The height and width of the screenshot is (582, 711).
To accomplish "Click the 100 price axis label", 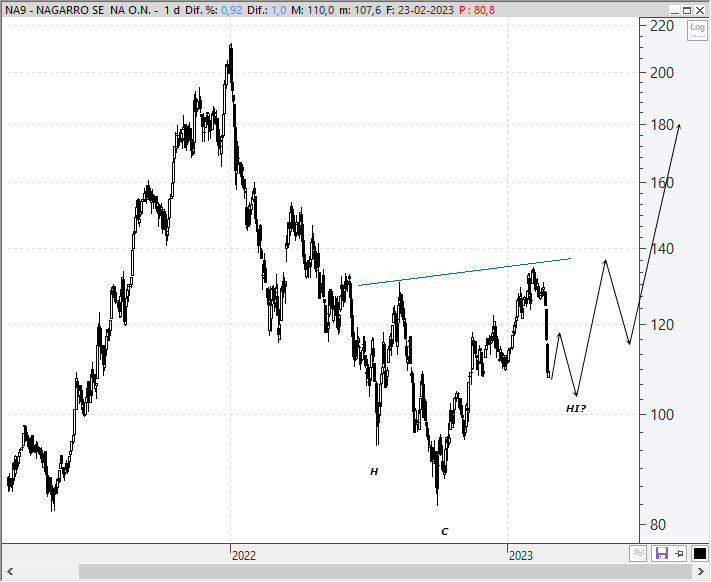I will click(x=662, y=414).
